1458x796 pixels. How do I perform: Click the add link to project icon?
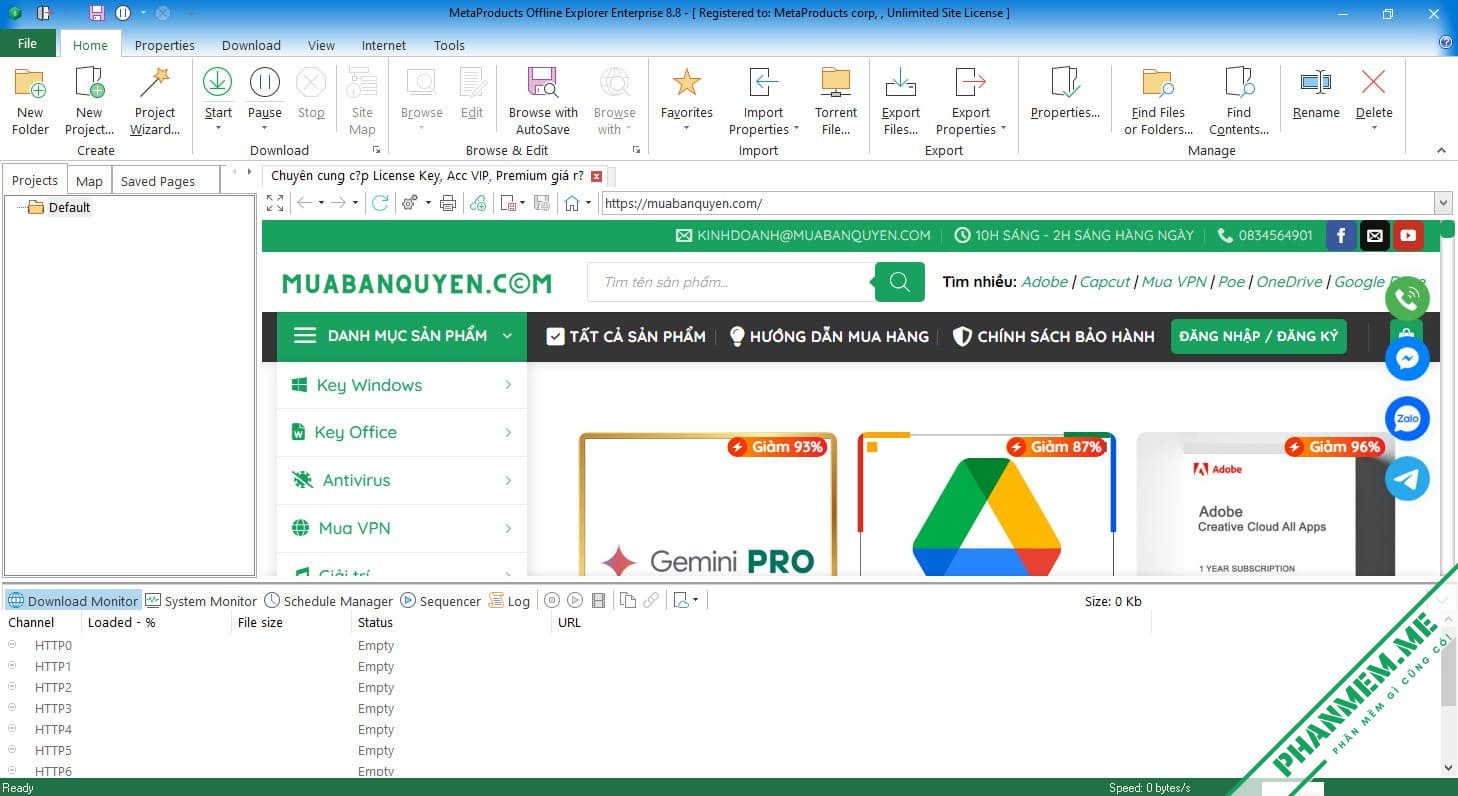point(478,203)
